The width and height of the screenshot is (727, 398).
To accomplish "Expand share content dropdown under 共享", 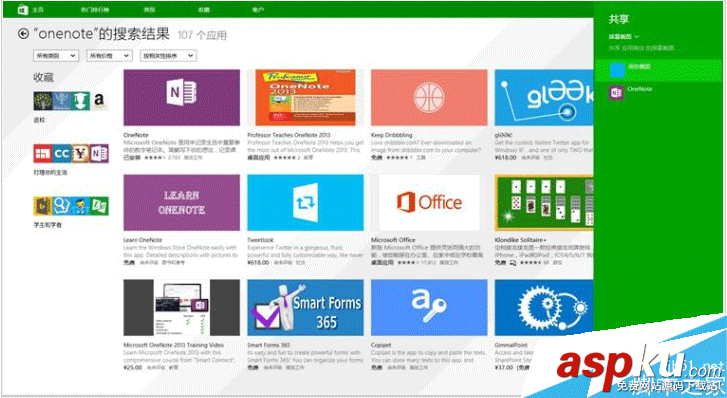I will 624,36.
